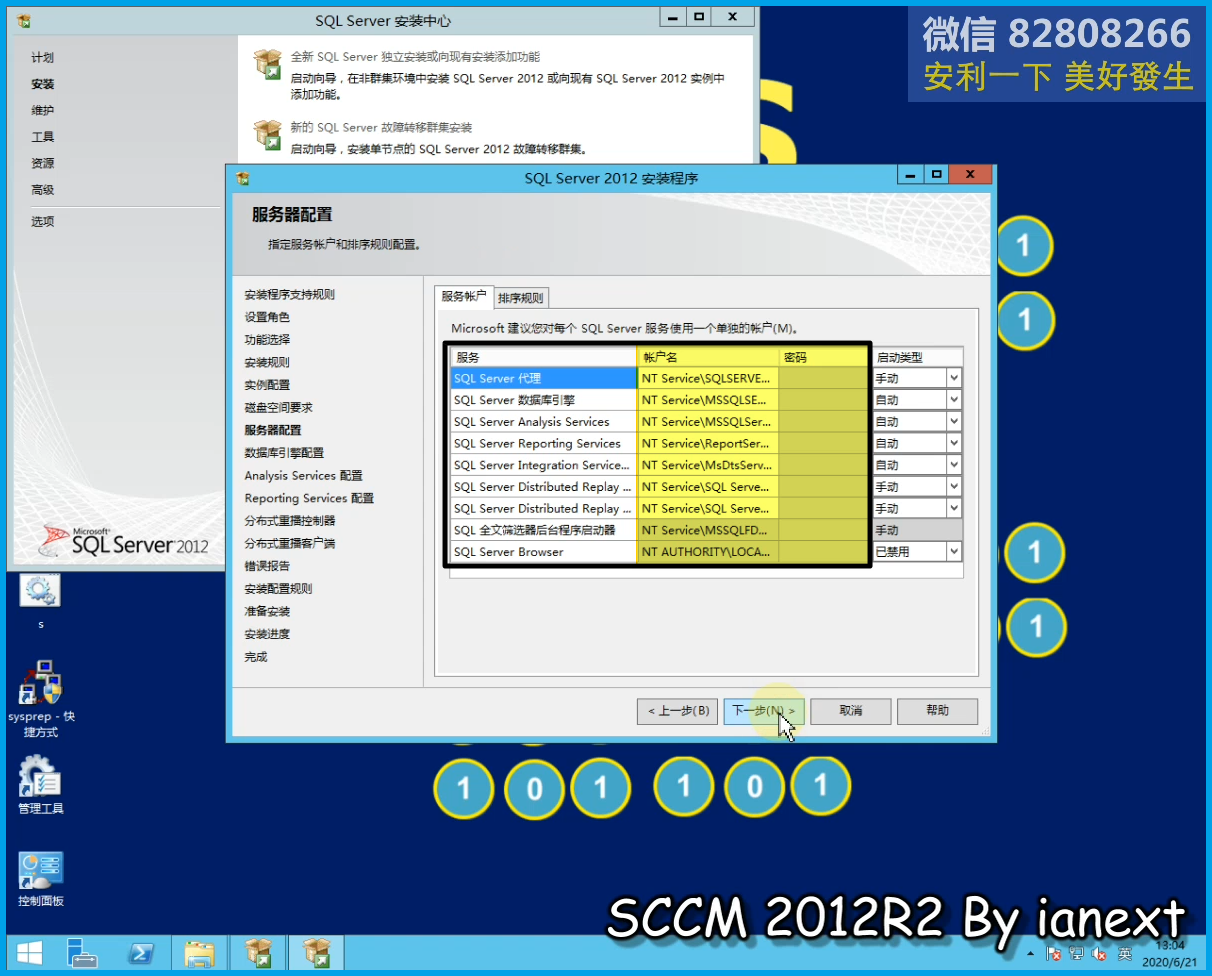This screenshot has height=976, width=1212.
Task: Select the SQL Server 代理 service row
Action: (x=543, y=378)
